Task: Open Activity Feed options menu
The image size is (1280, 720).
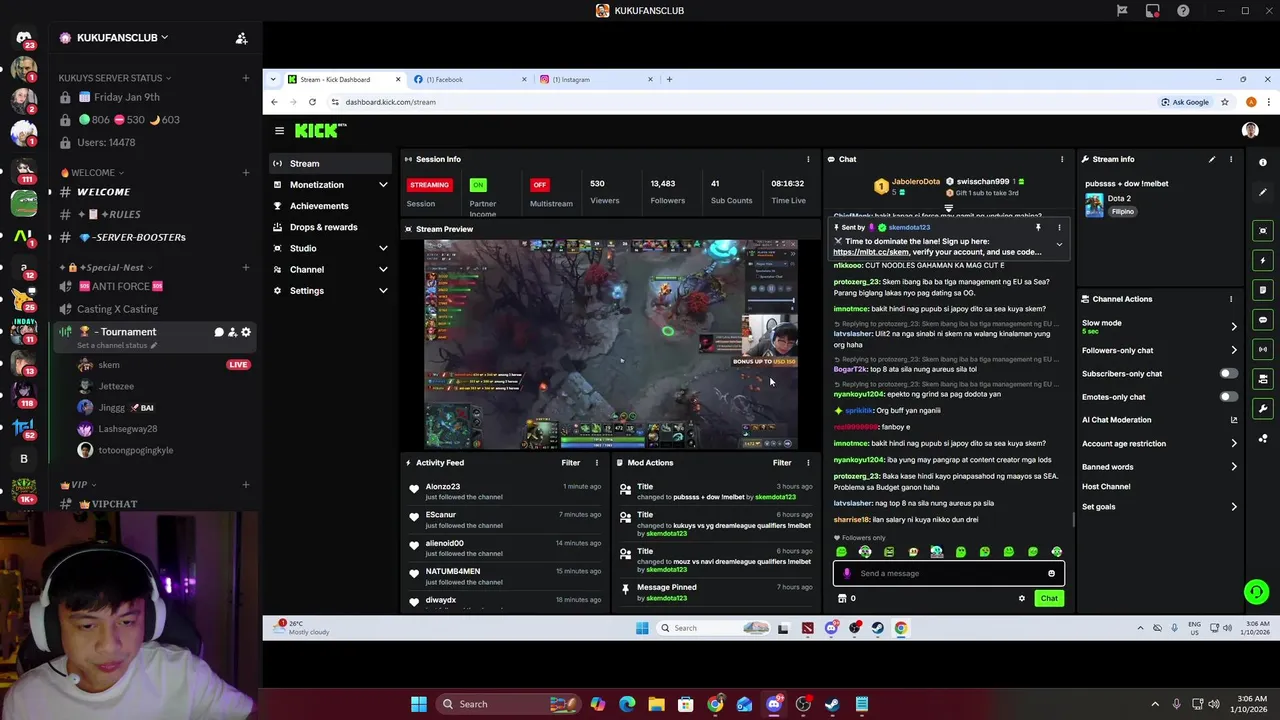Action: point(597,463)
